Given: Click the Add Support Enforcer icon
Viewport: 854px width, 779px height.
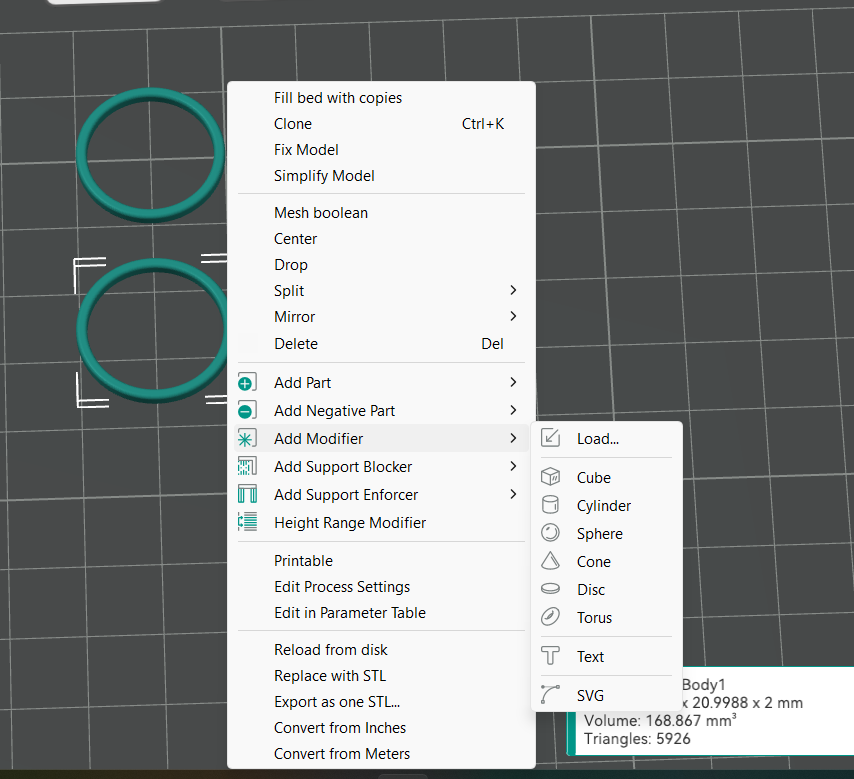Looking at the screenshot, I should pos(247,495).
